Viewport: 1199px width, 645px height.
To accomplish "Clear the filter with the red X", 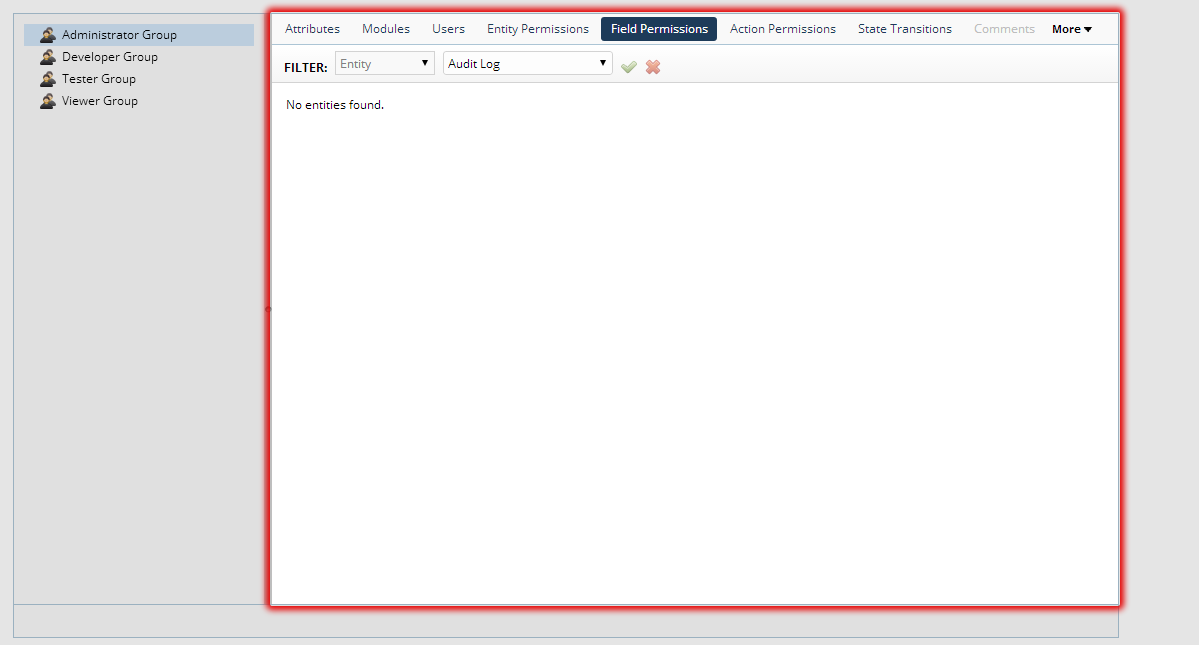I will [652, 67].
